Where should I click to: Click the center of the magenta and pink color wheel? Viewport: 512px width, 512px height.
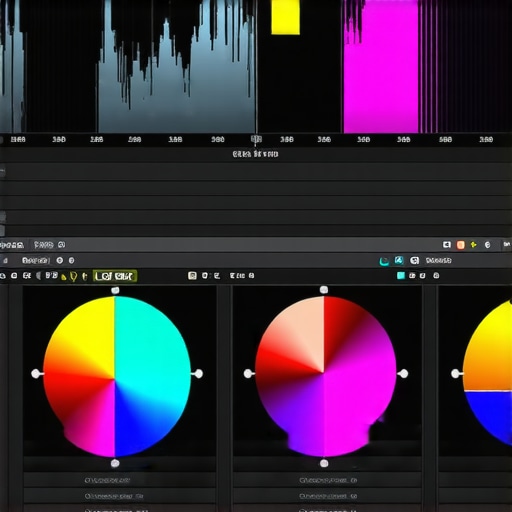click(324, 373)
